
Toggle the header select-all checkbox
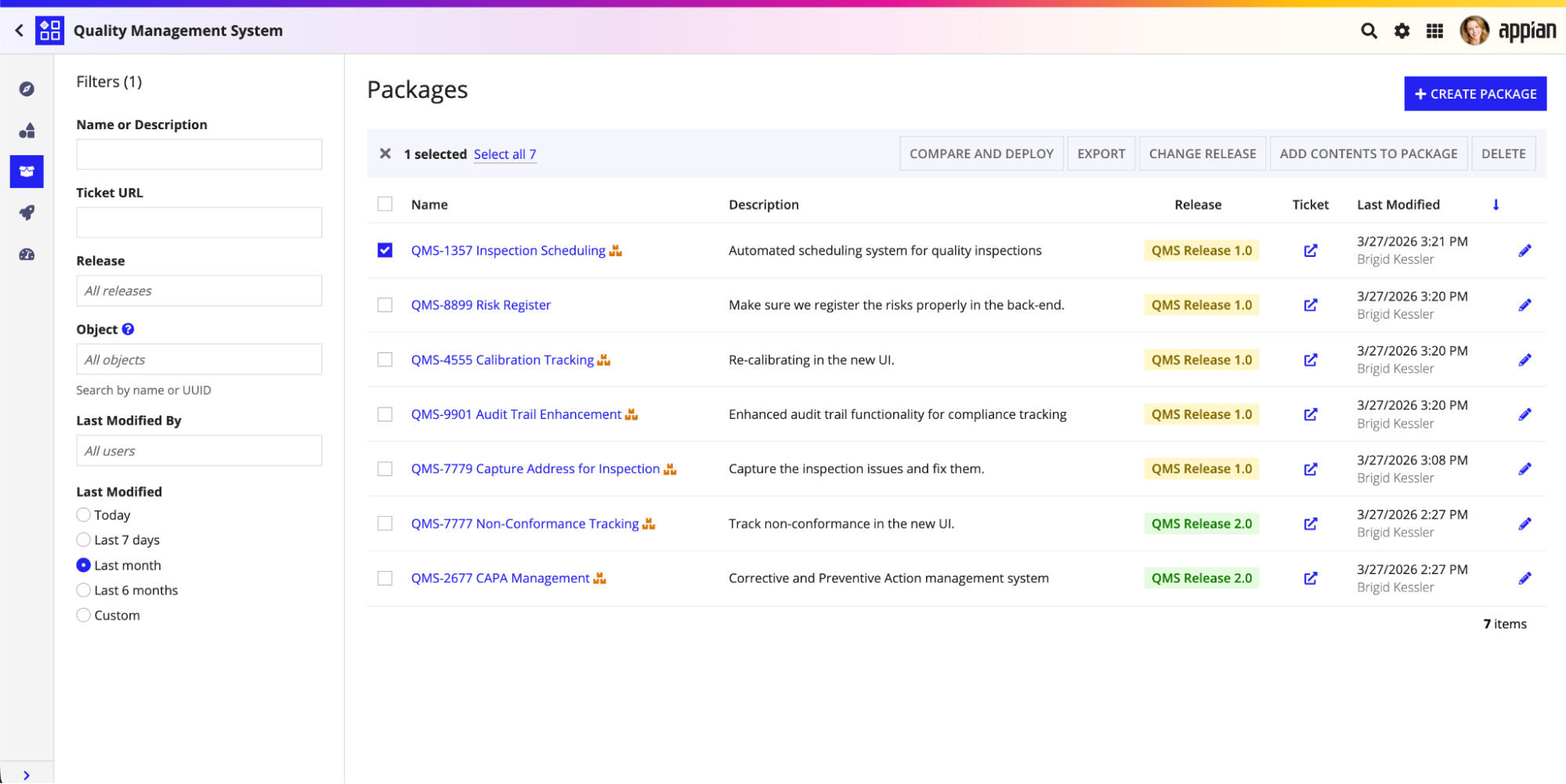click(x=385, y=204)
